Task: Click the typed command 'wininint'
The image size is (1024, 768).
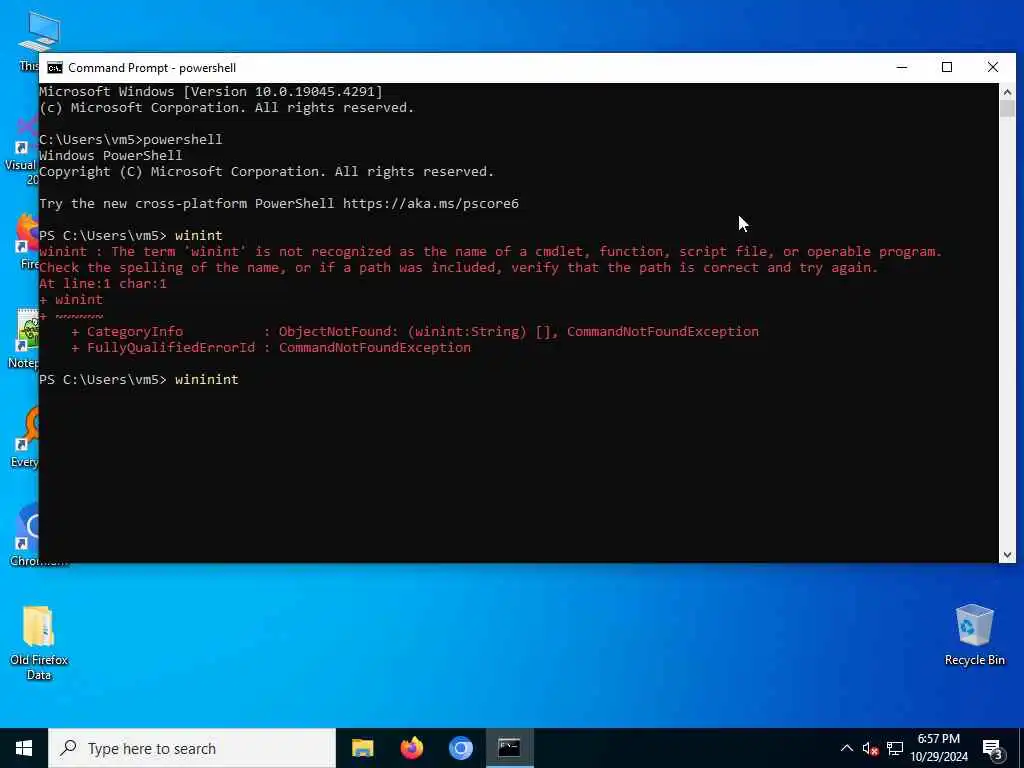Action: coord(206,379)
